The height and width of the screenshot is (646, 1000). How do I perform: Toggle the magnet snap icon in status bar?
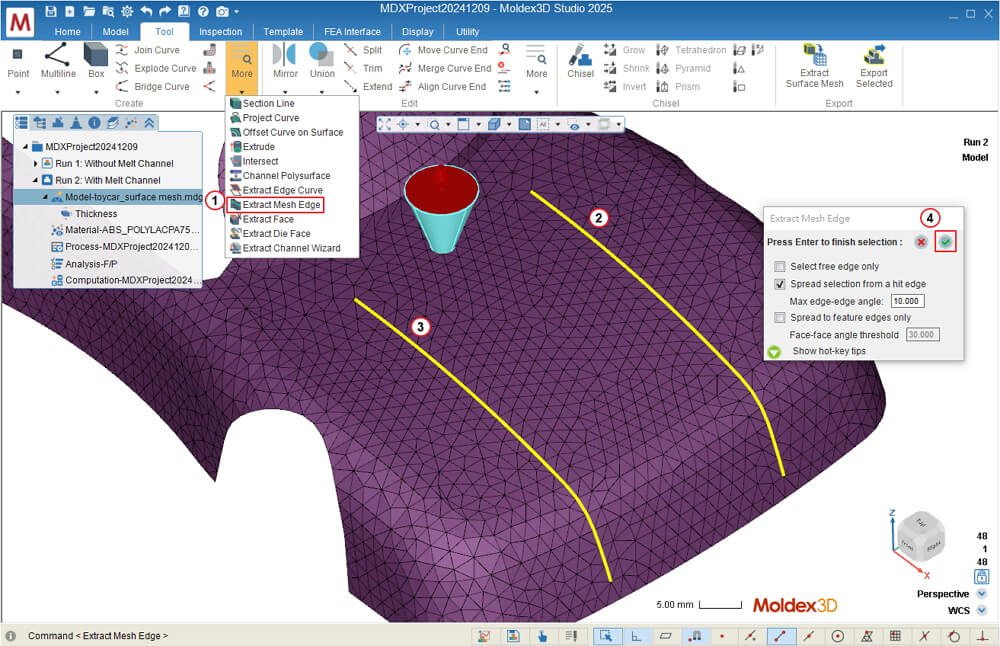click(695, 636)
